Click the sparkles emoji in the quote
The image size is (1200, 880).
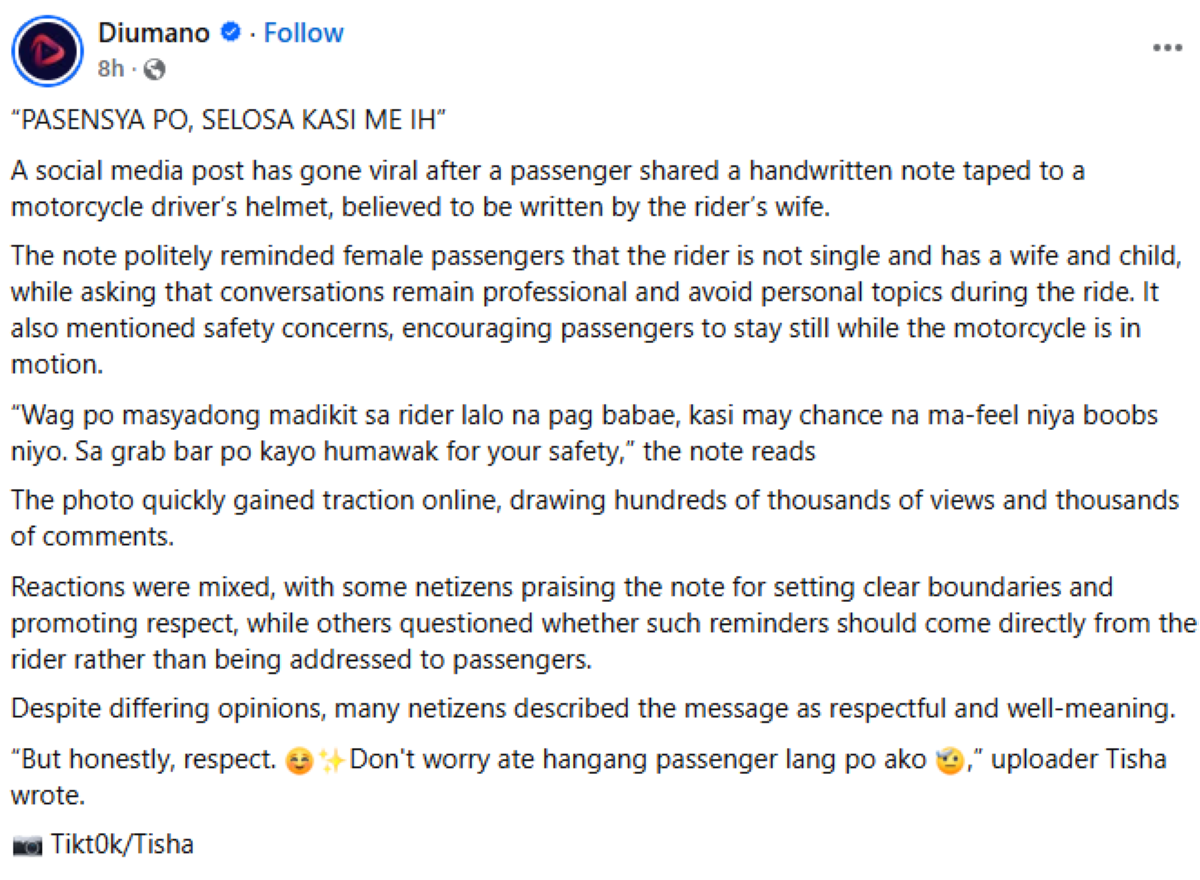click(333, 759)
